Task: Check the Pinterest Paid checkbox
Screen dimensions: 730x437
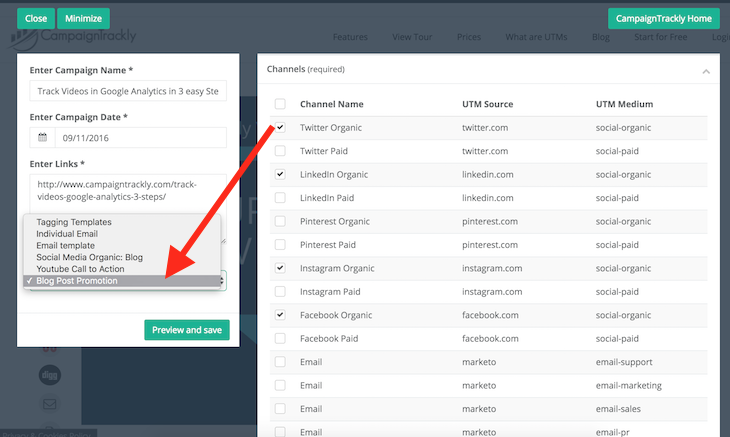Action: tap(280, 244)
